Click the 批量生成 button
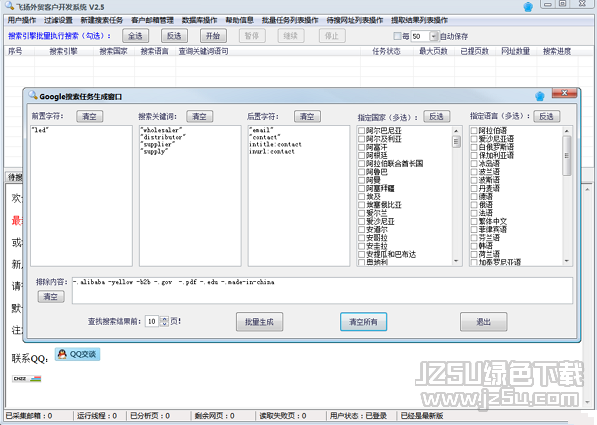The height and width of the screenshot is (425, 597). (x=259, y=322)
